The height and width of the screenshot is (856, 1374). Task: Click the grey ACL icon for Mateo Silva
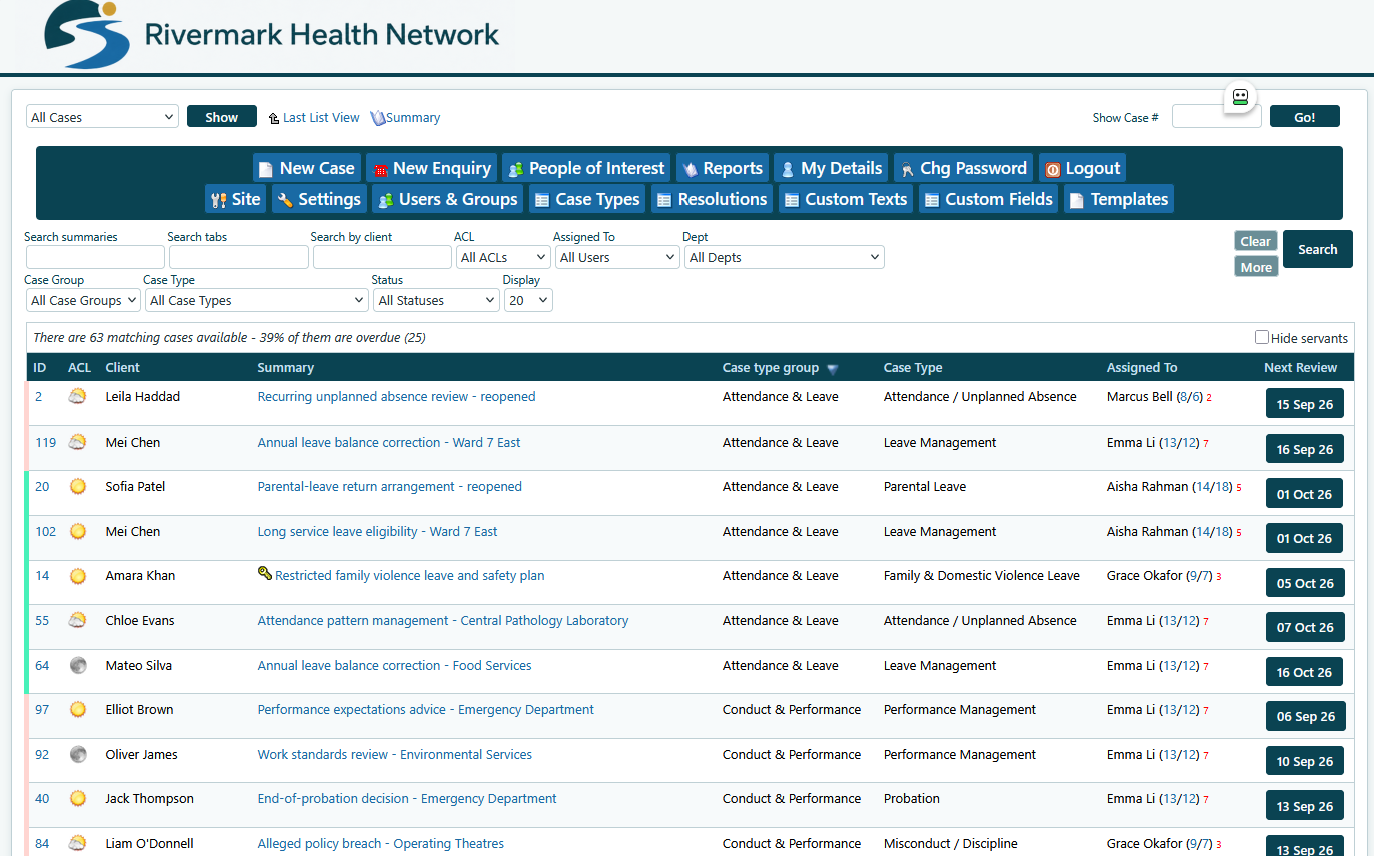click(x=77, y=666)
